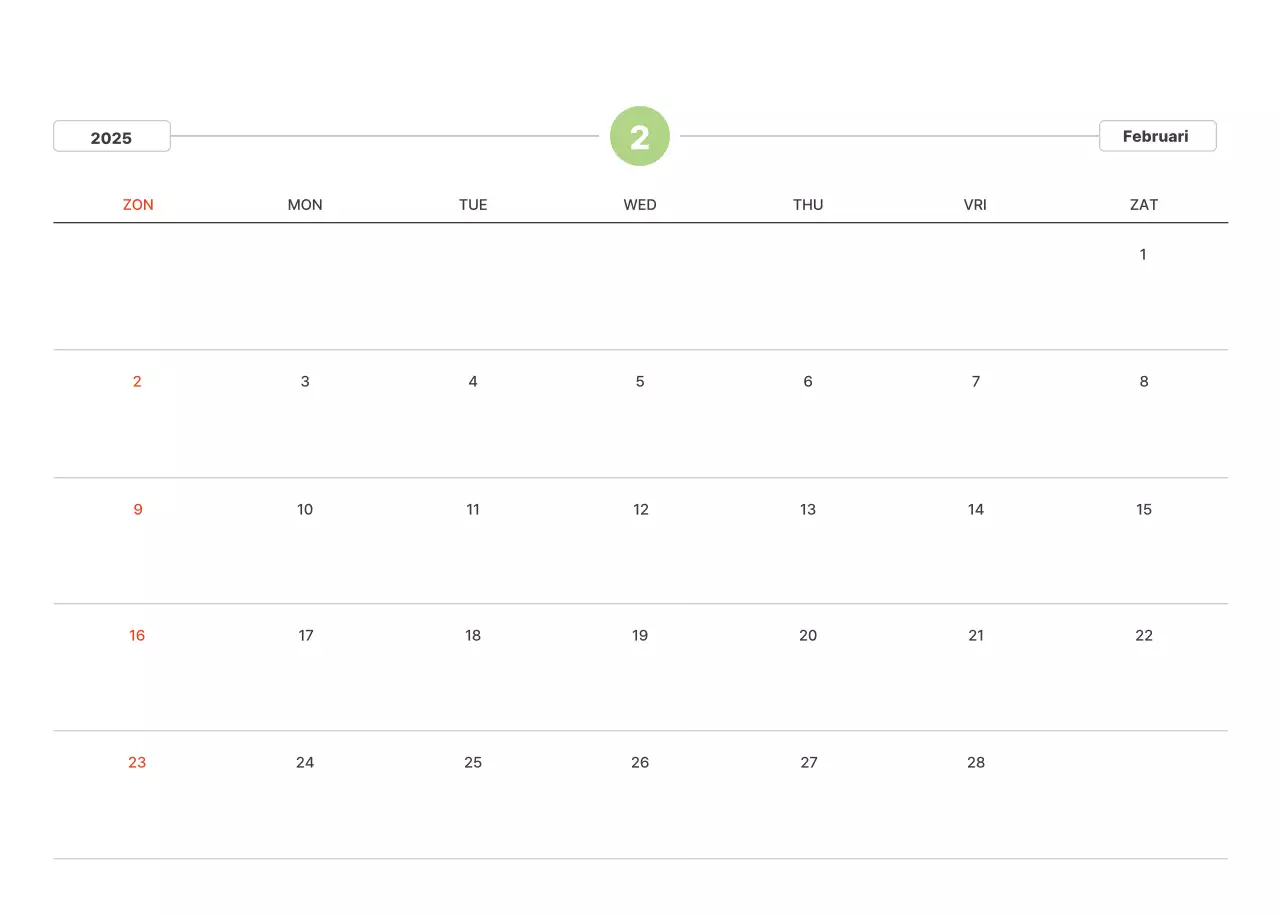1280x916 pixels.
Task: Select date 5 on Wednesday
Action: (640, 381)
